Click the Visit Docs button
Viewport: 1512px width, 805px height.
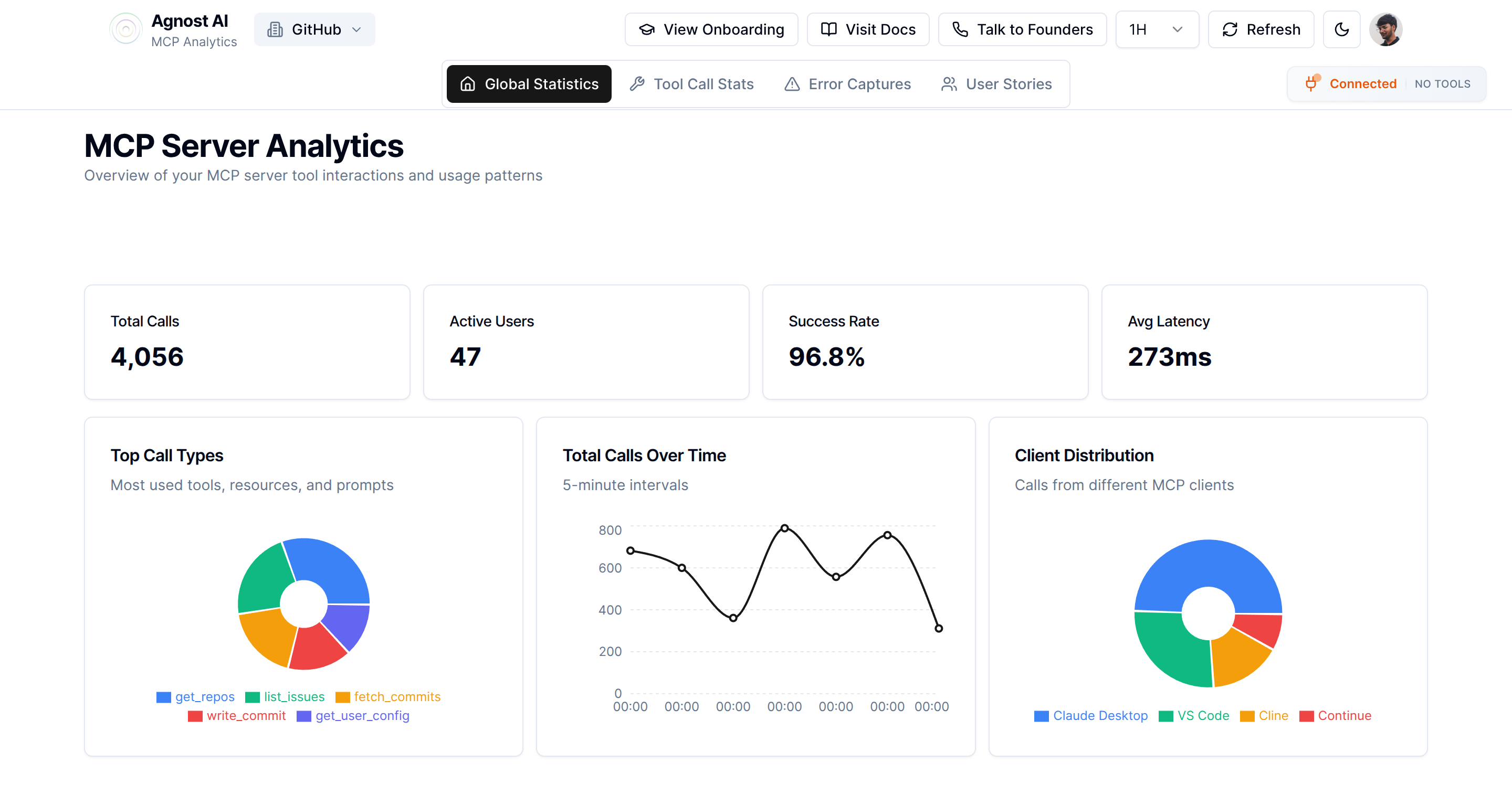pyautogui.click(x=867, y=29)
